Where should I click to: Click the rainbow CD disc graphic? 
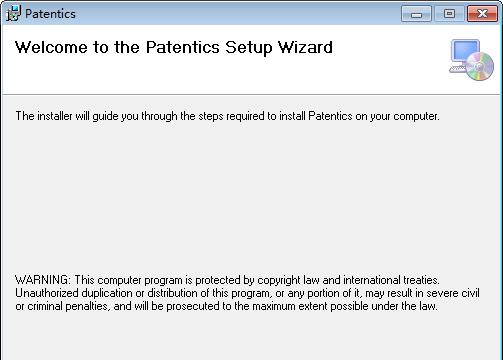click(x=480, y=67)
